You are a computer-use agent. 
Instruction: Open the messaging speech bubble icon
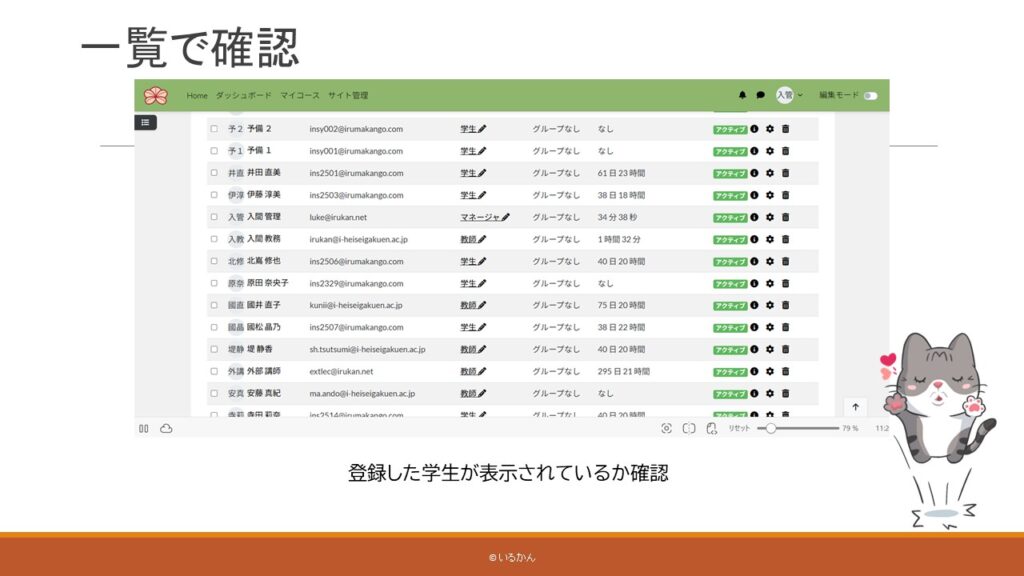pyautogui.click(x=760, y=95)
